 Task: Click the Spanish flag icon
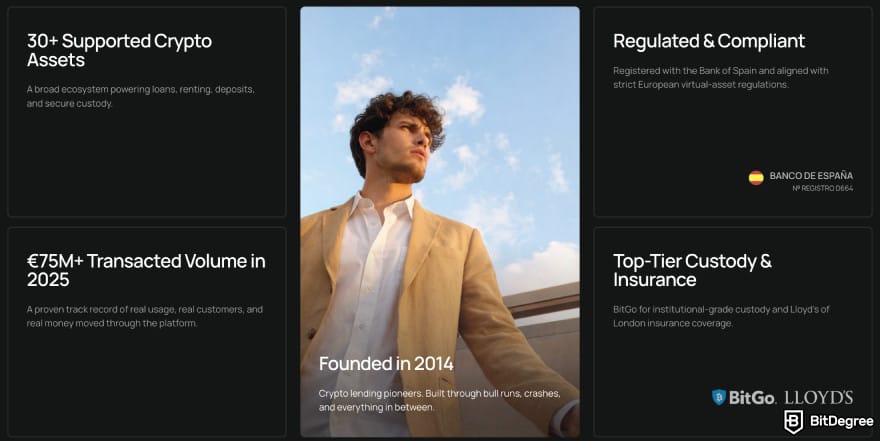[x=756, y=177]
